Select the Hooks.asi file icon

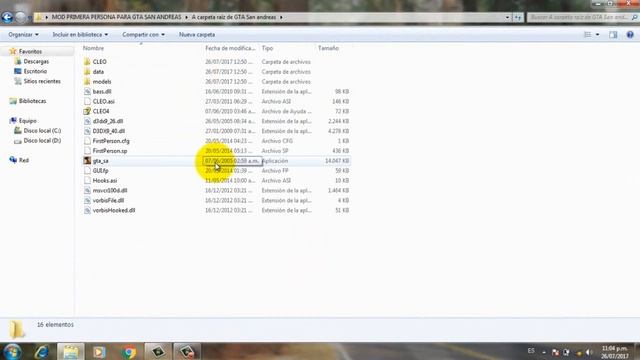tap(87, 180)
